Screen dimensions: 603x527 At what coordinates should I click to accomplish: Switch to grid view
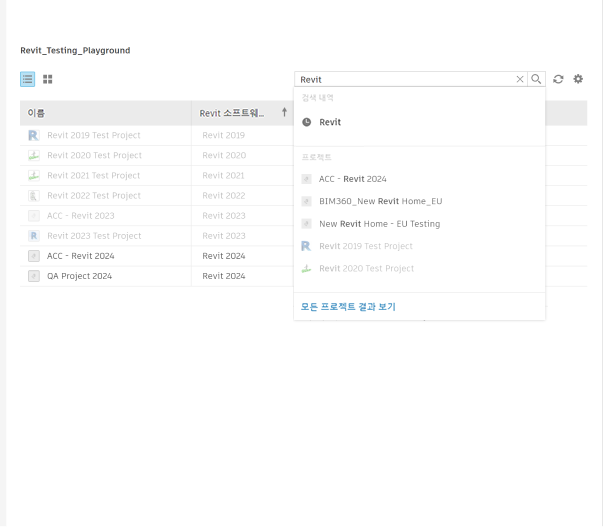click(x=48, y=79)
